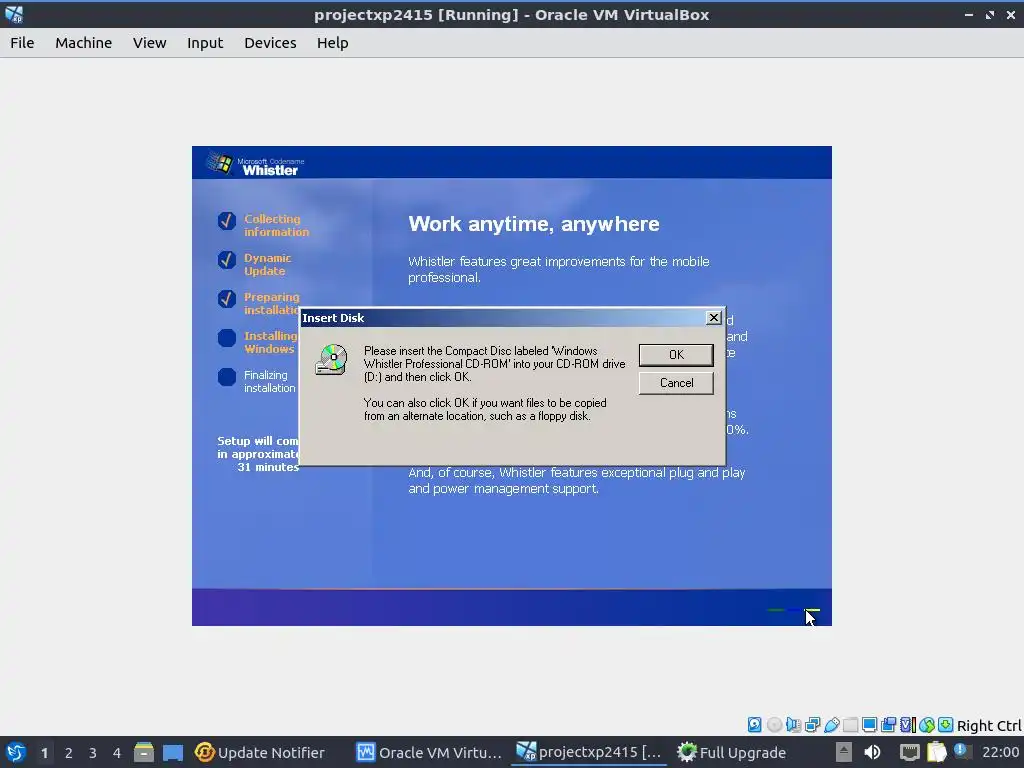This screenshot has height=768, width=1024.
Task: Click OK in the Insert Disk dialog
Action: click(676, 355)
